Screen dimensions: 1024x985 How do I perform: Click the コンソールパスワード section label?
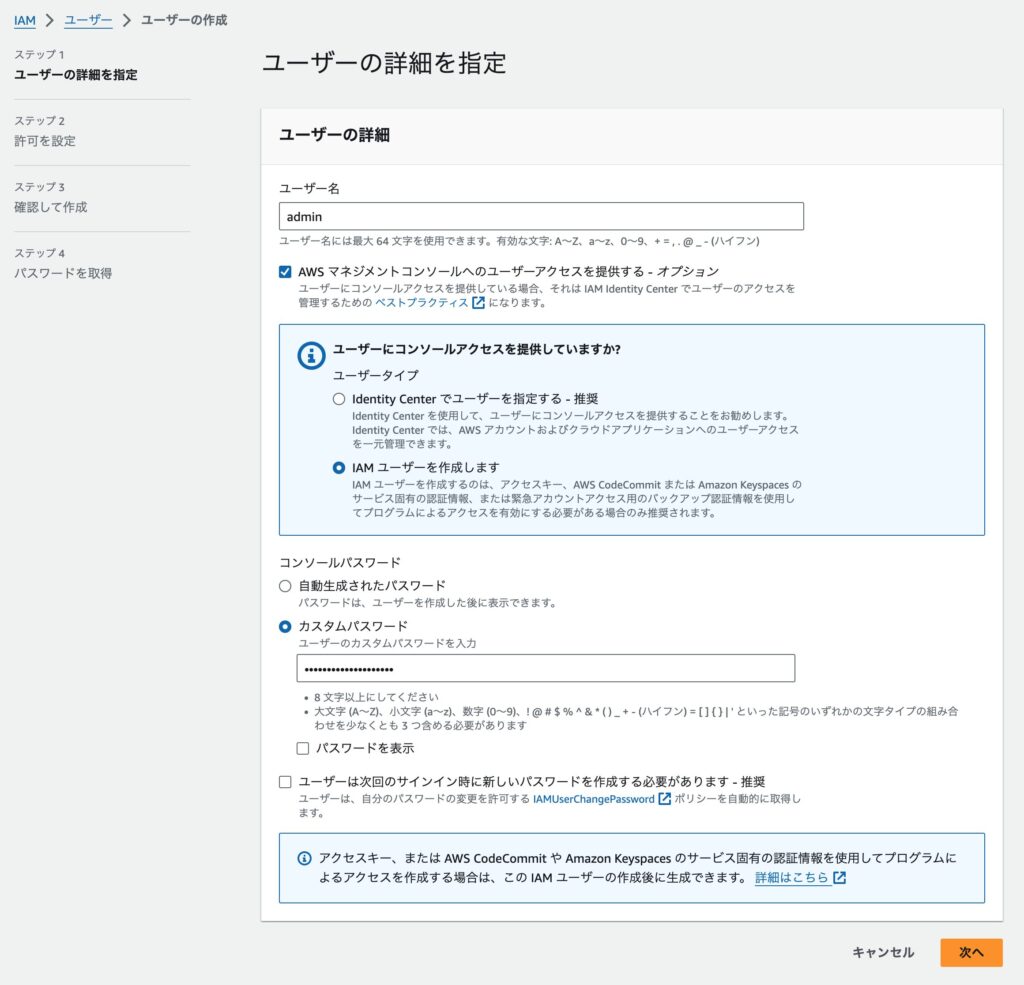pos(340,562)
